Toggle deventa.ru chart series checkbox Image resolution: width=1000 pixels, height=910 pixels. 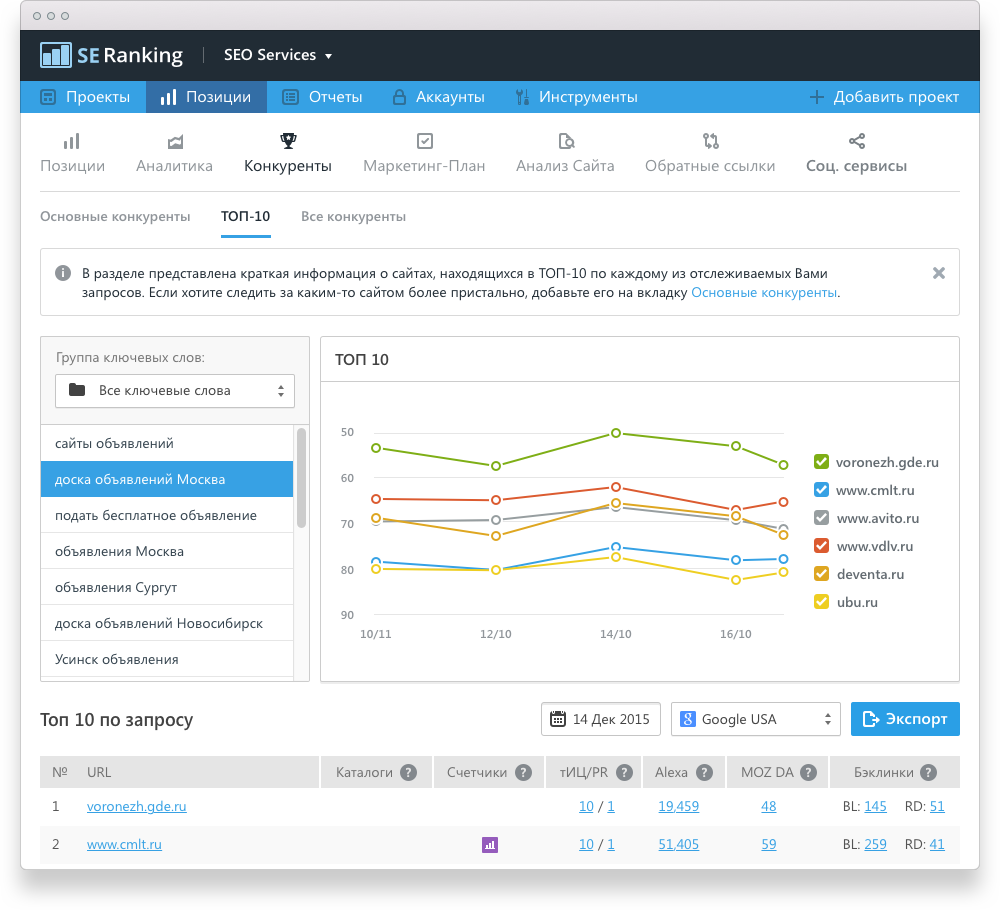pos(821,574)
